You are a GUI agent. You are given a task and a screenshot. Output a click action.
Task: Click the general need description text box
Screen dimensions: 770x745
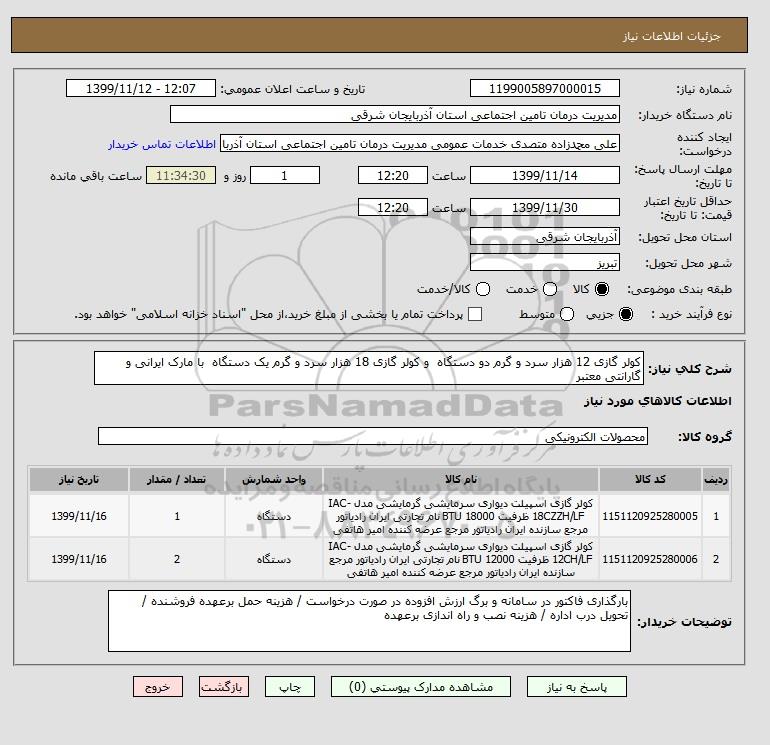click(x=369, y=368)
